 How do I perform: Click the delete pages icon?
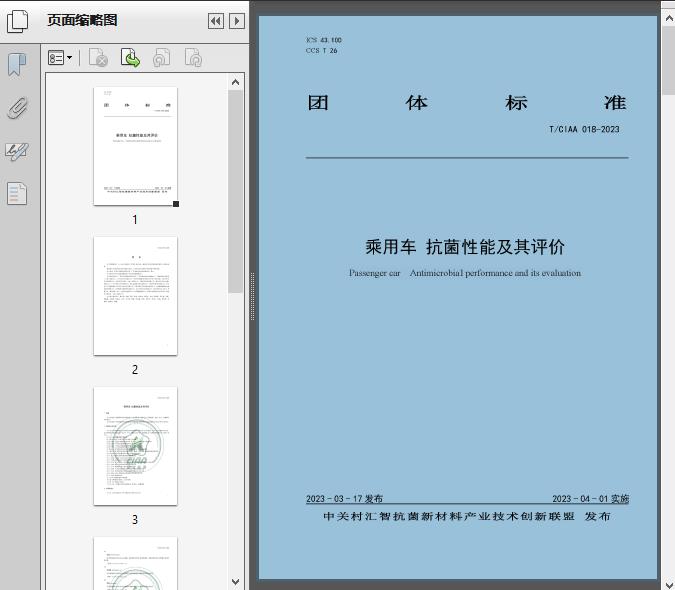98,58
